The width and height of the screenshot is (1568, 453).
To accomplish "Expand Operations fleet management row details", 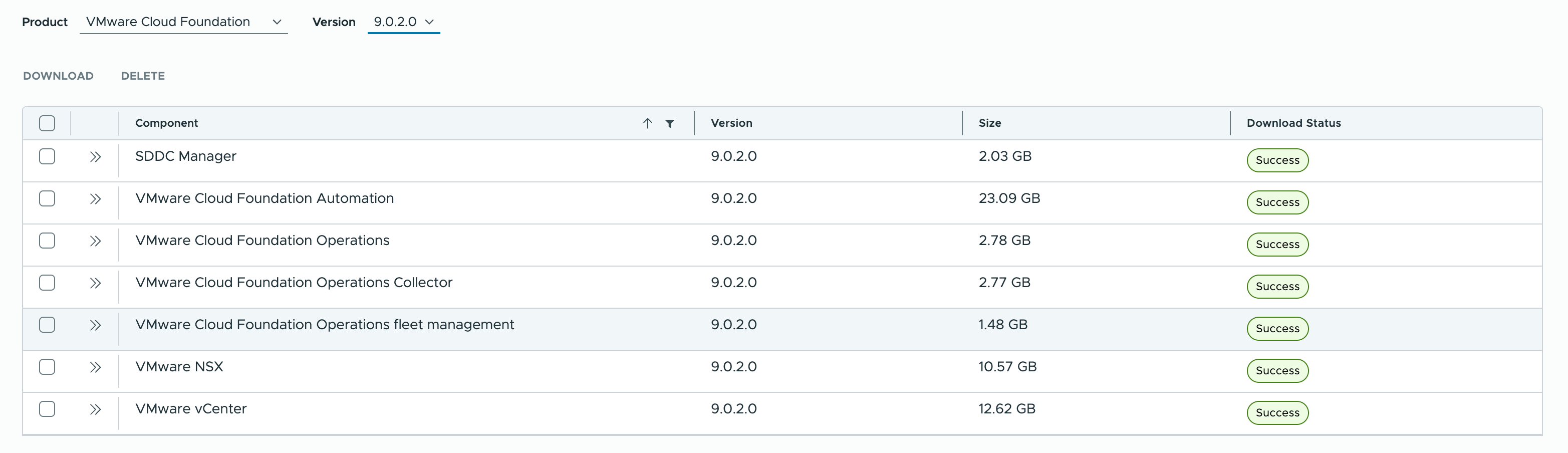I will pos(95,325).
